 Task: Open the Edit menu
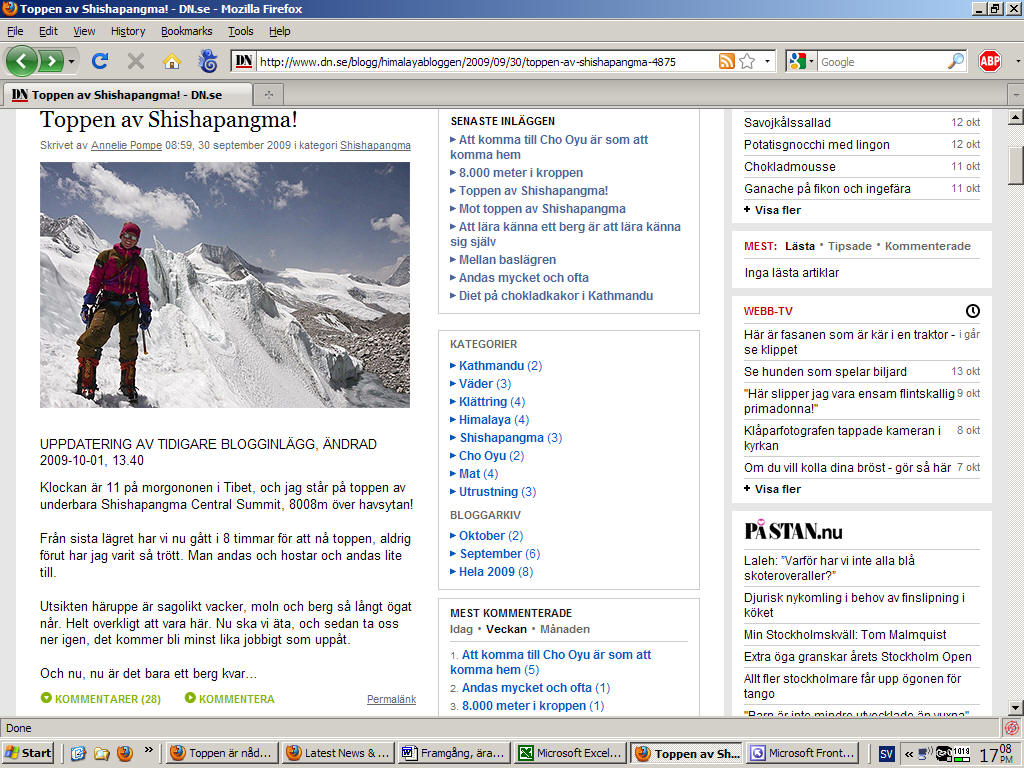[x=48, y=31]
